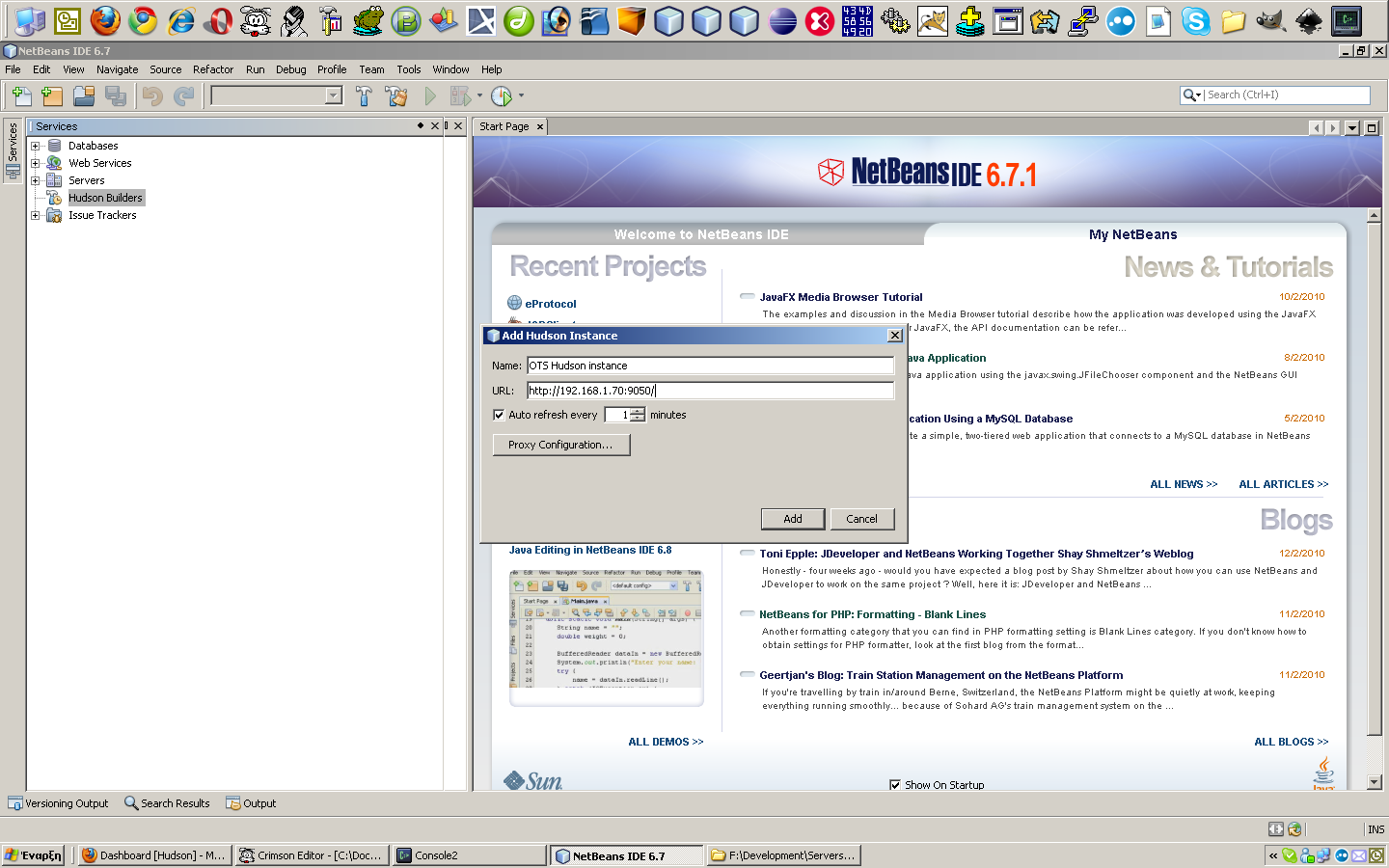This screenshot has height=868, width=1389.
Task: Open JavaFX Media Browser Tutorial link
Action: pyautogui.click(x=841, y=297)
